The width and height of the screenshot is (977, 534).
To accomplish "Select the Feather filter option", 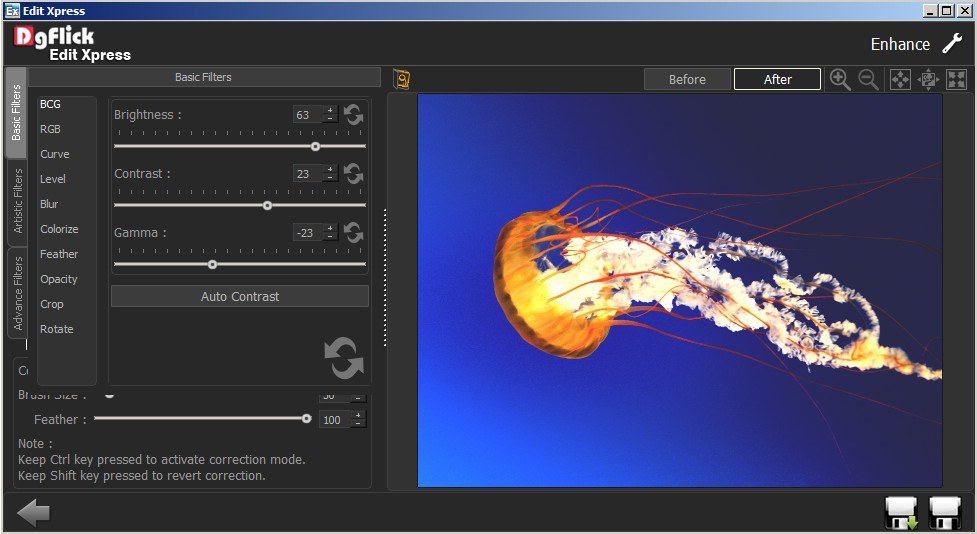I will pos(59,254).
